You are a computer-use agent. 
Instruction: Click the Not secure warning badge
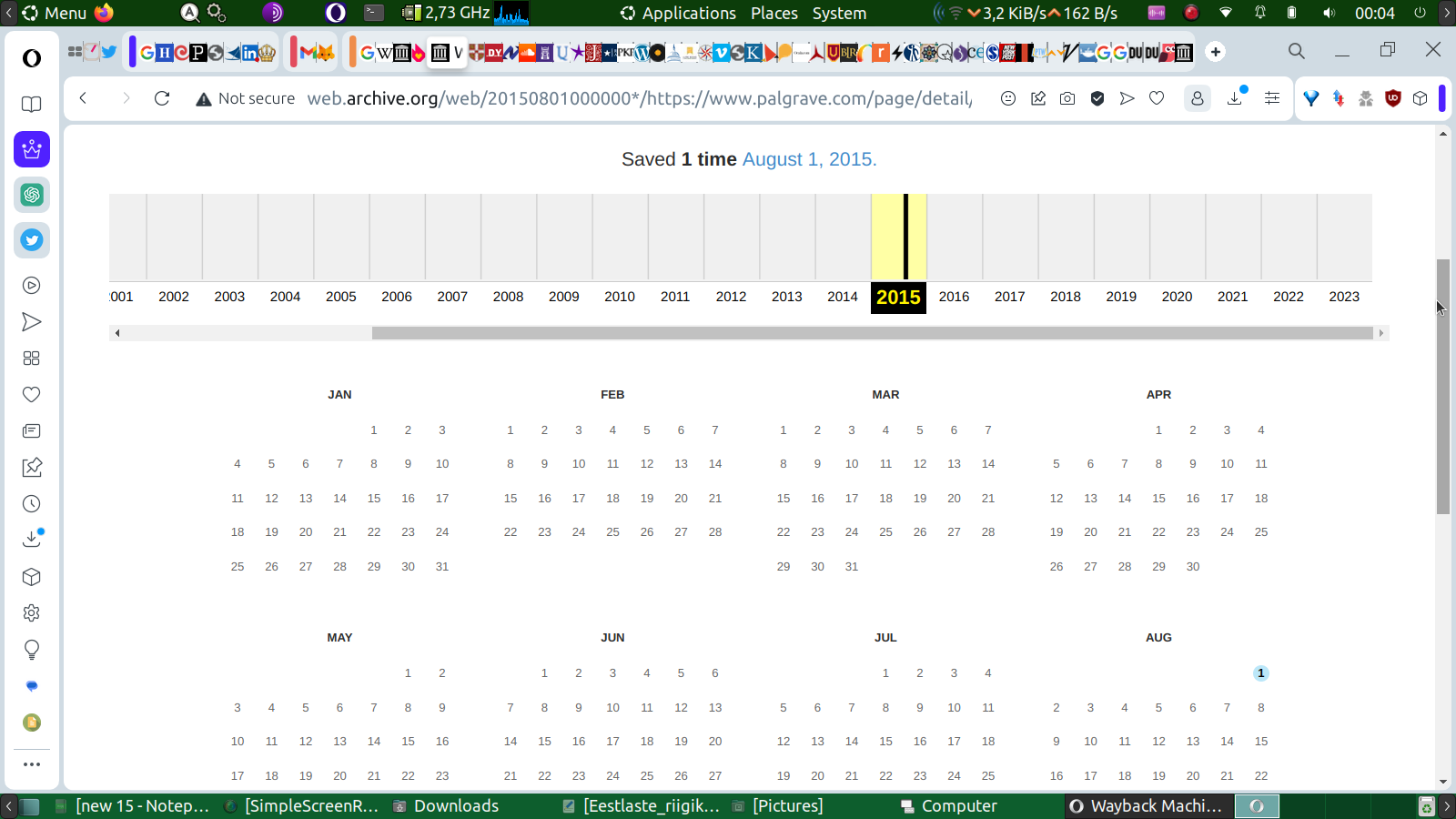coord(246,98)
